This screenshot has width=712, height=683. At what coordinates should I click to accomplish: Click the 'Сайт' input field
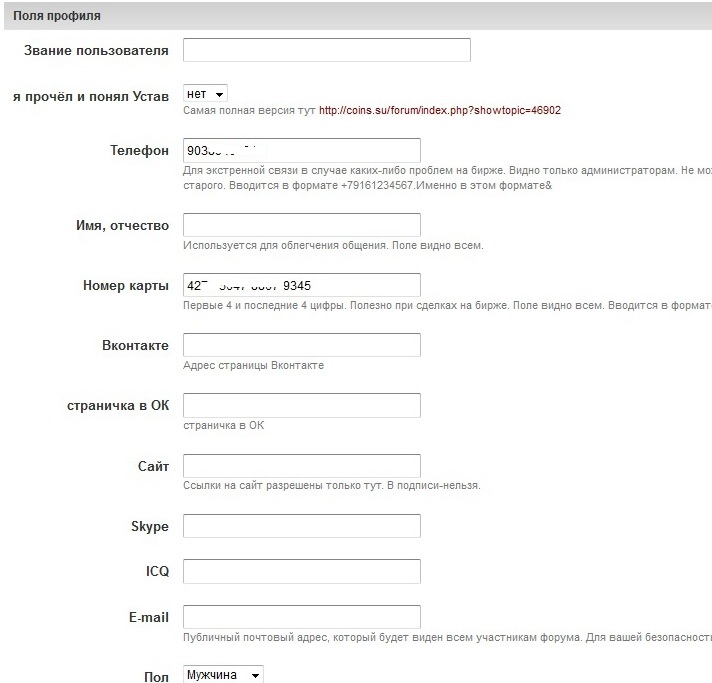click(x=301, y=466)
